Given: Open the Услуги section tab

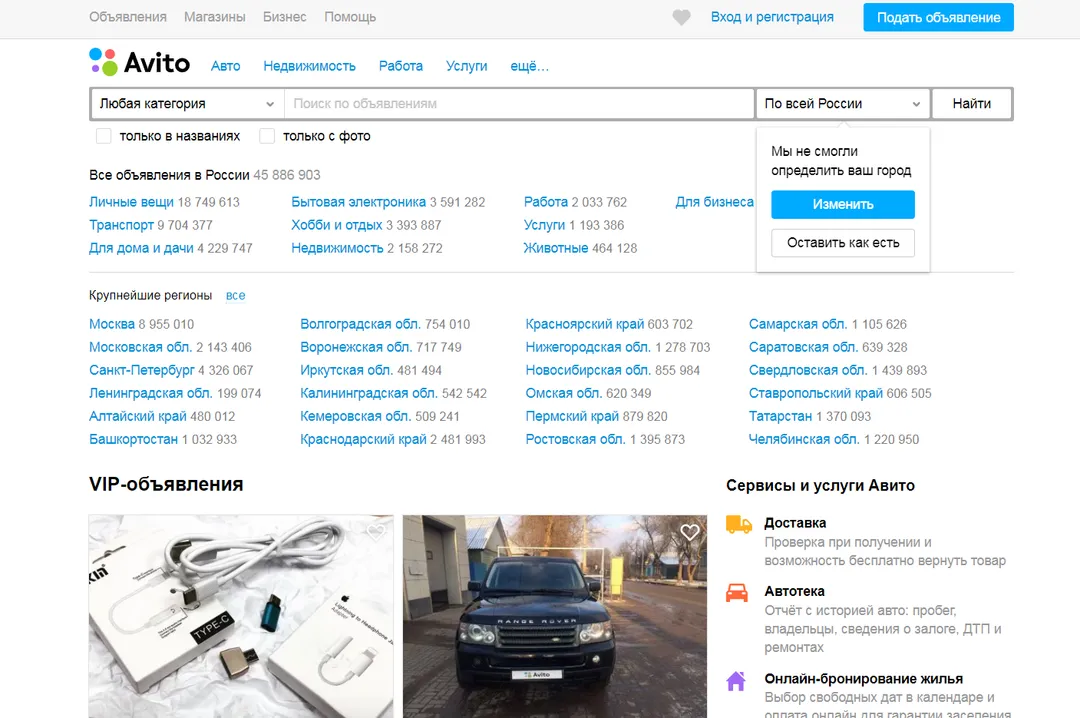Looking at the screenshot, I should coord(466,66).
